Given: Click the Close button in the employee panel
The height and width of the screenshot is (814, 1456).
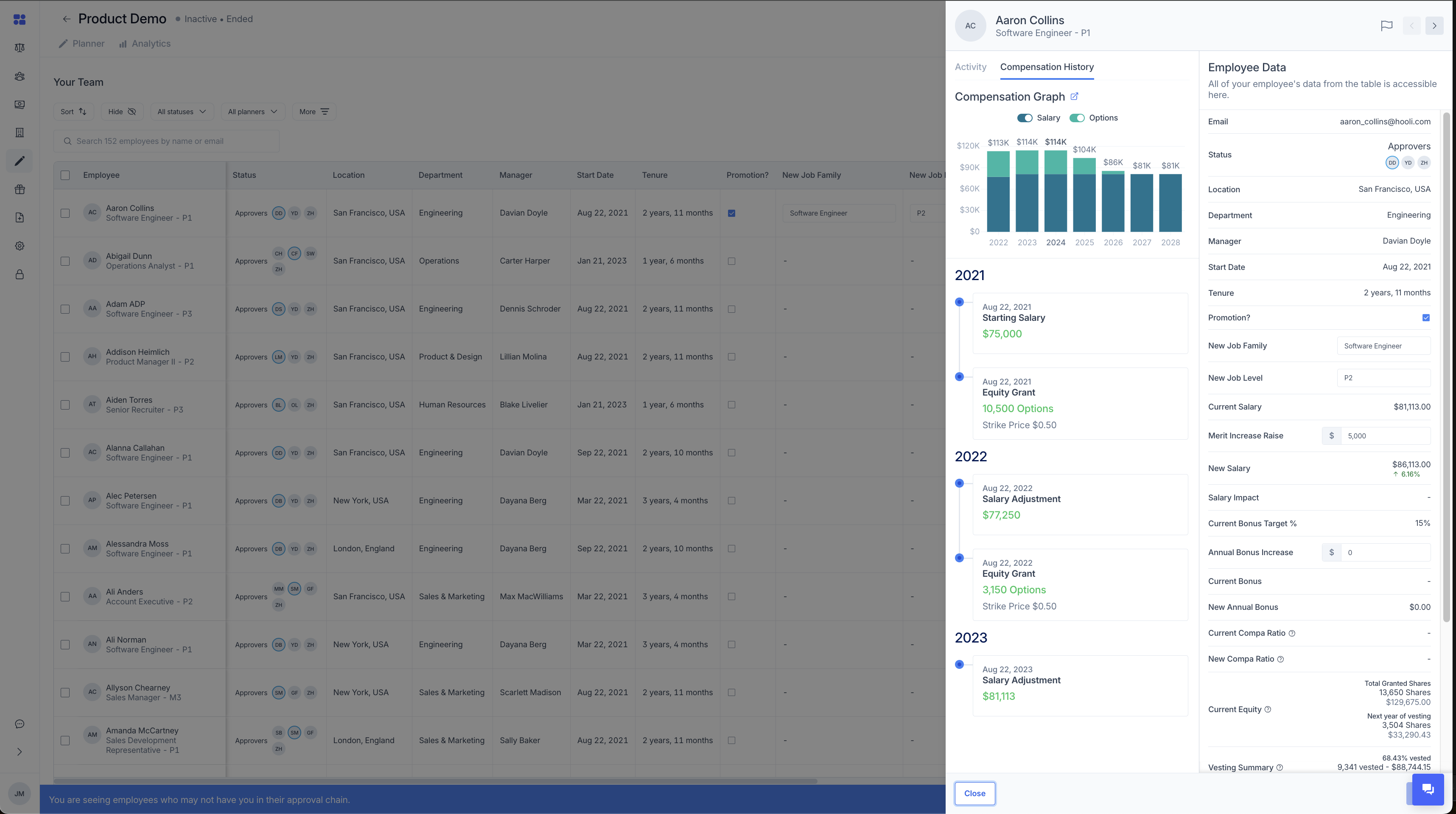Looking at the screenshot, I should coord(974,793).
